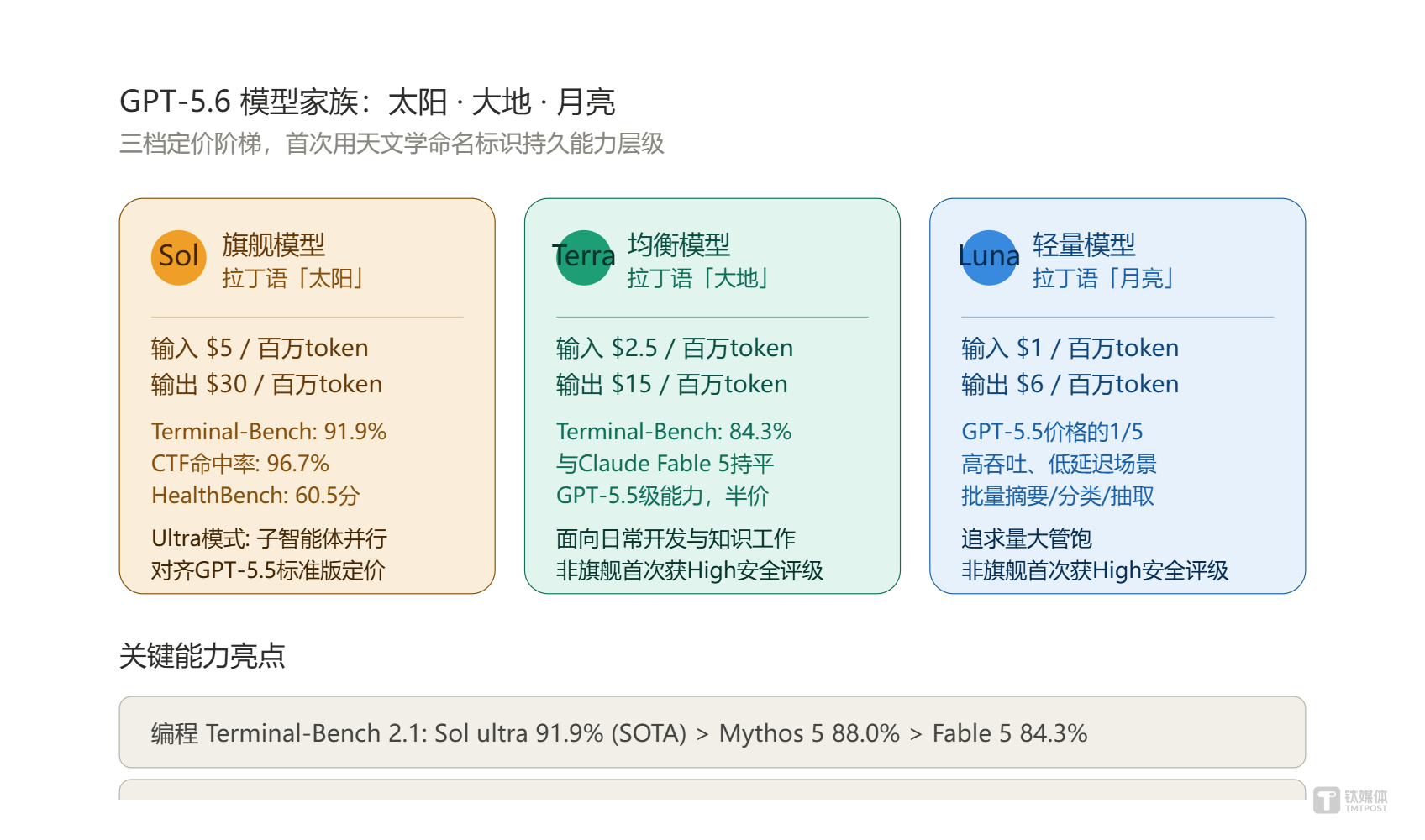Click the 轻量模型 heading text
1425x840 pixels.
pos(1084,245)
